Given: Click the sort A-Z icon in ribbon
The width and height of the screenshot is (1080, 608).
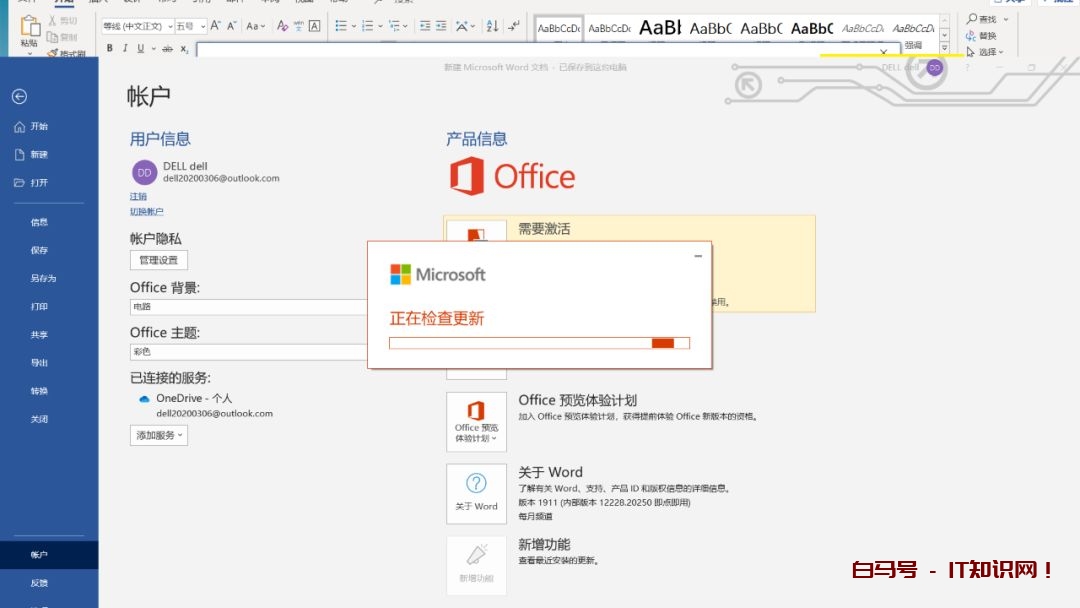Looking at the screenshot, I should coord(492,26).
